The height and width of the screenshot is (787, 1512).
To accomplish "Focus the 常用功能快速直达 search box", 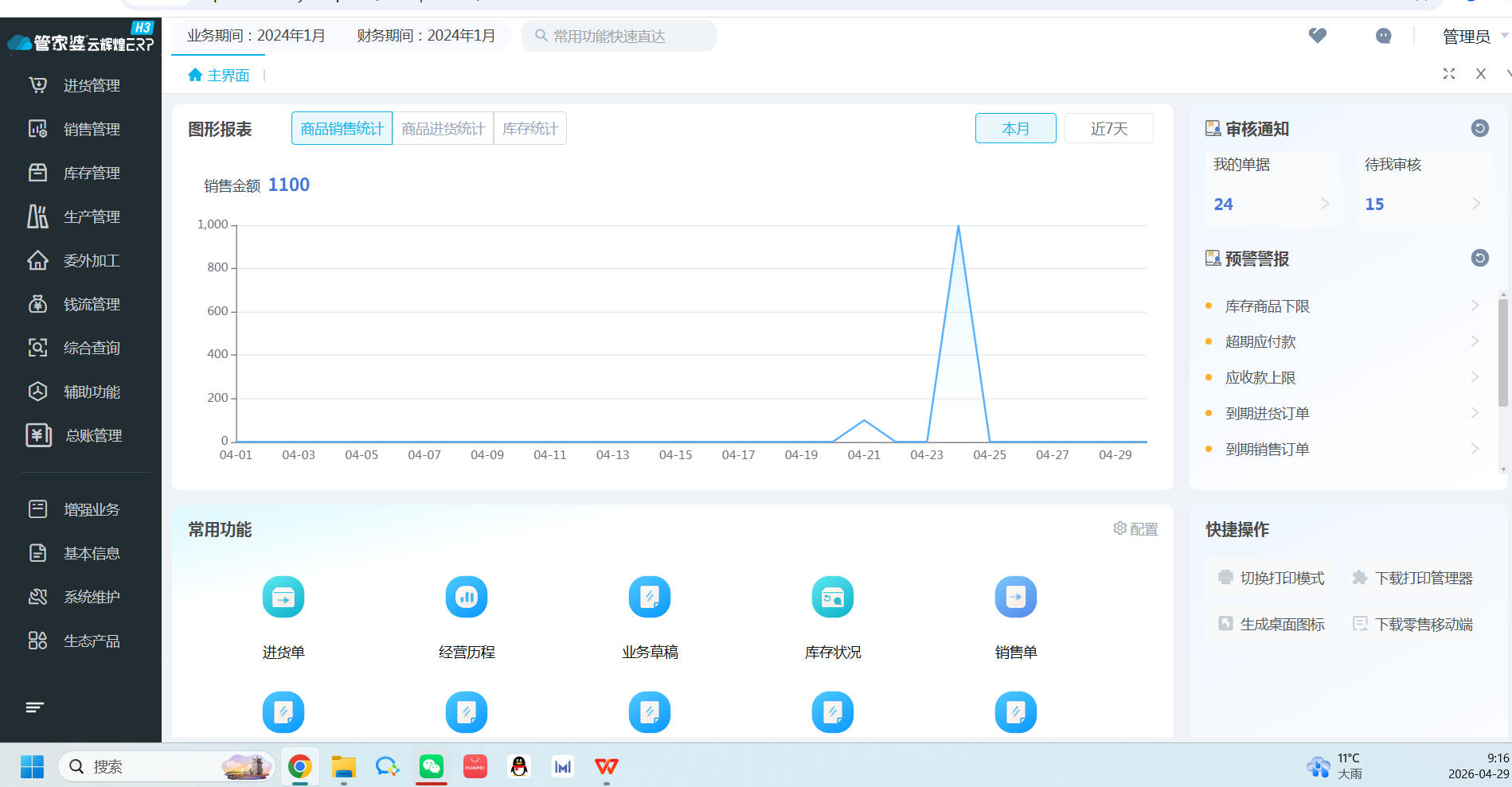I will 619,36.
